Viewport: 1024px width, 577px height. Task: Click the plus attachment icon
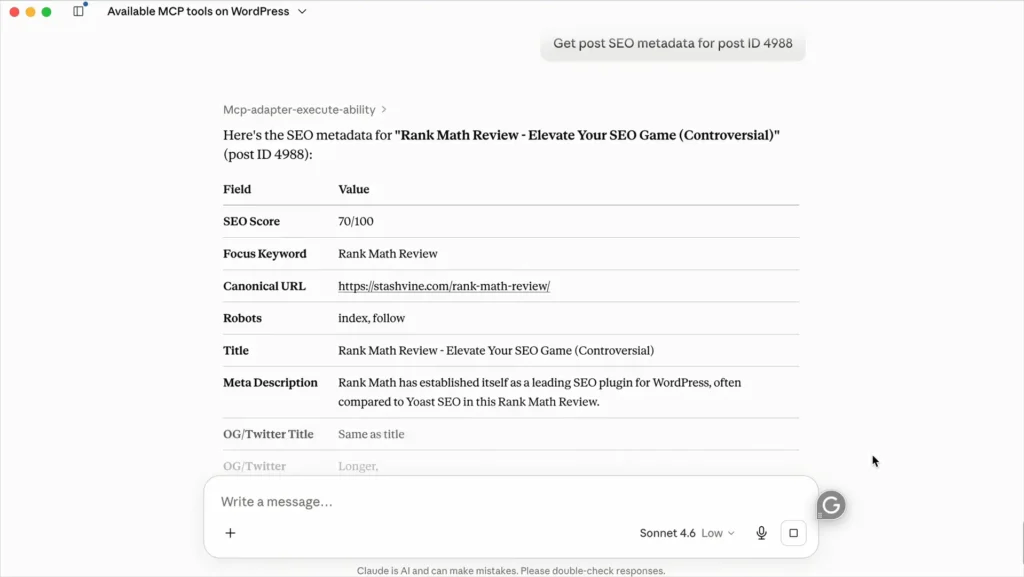pos(230,533)
